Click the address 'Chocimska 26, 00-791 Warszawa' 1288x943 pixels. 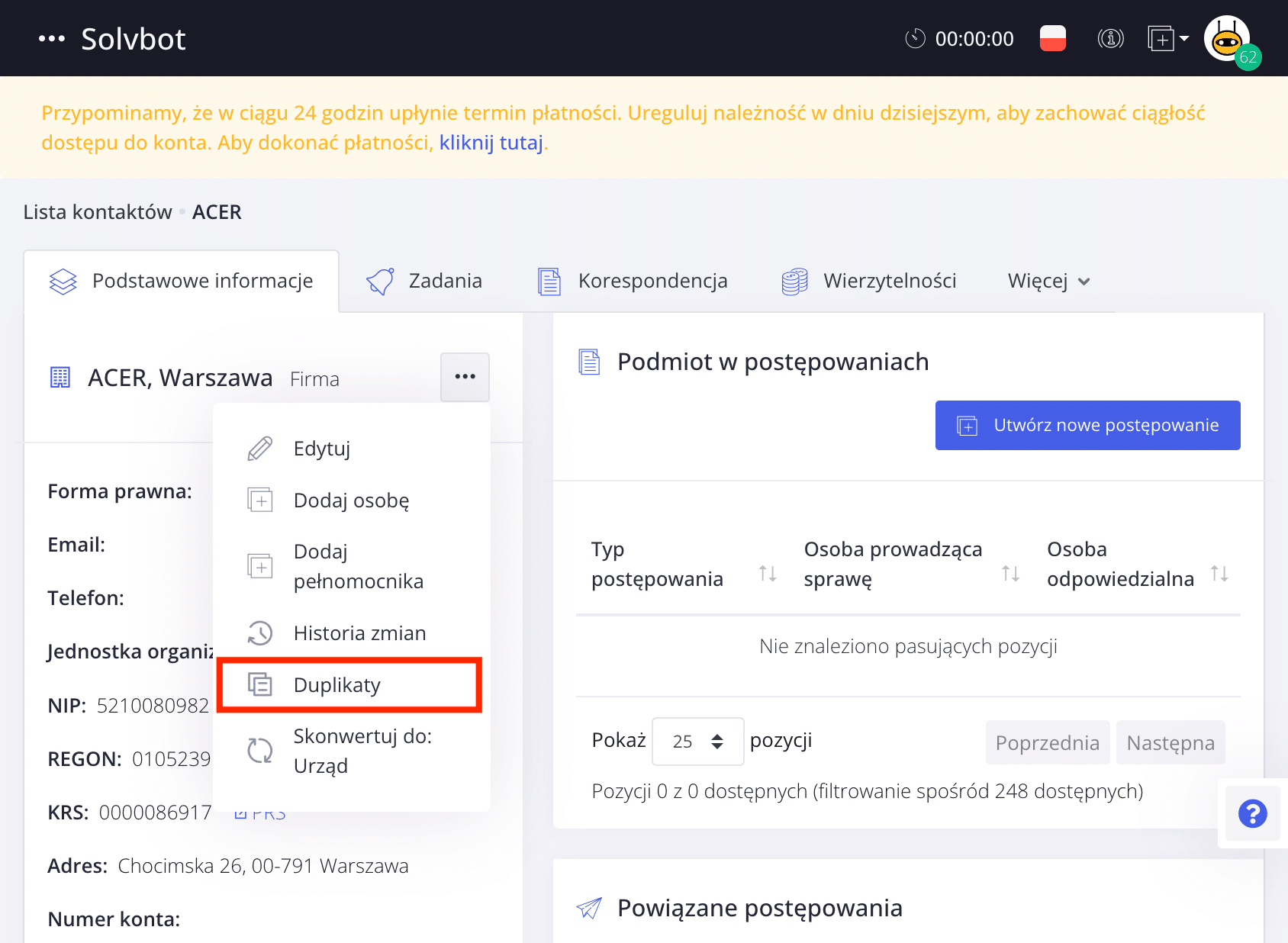pyautogui.click(x=263, y=866)
